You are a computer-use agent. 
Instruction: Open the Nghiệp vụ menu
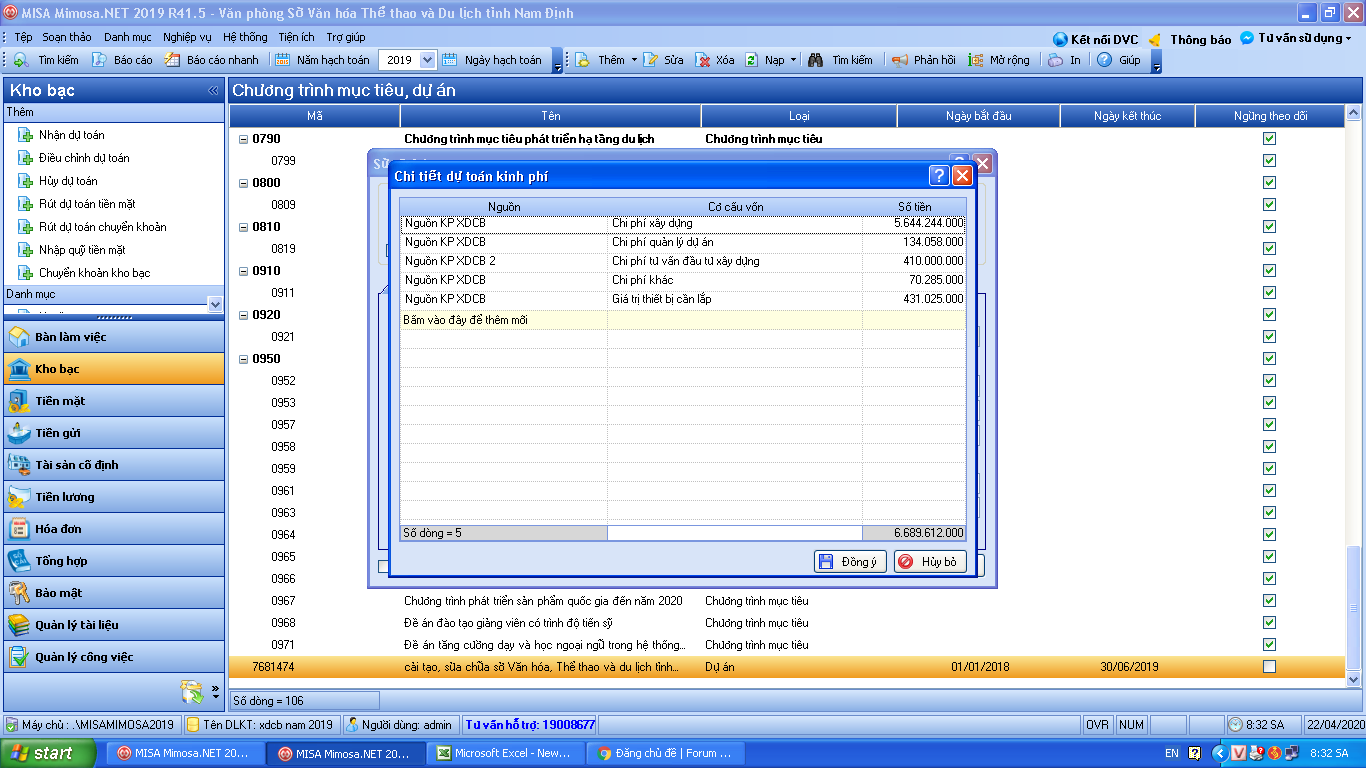pos(187,37)
